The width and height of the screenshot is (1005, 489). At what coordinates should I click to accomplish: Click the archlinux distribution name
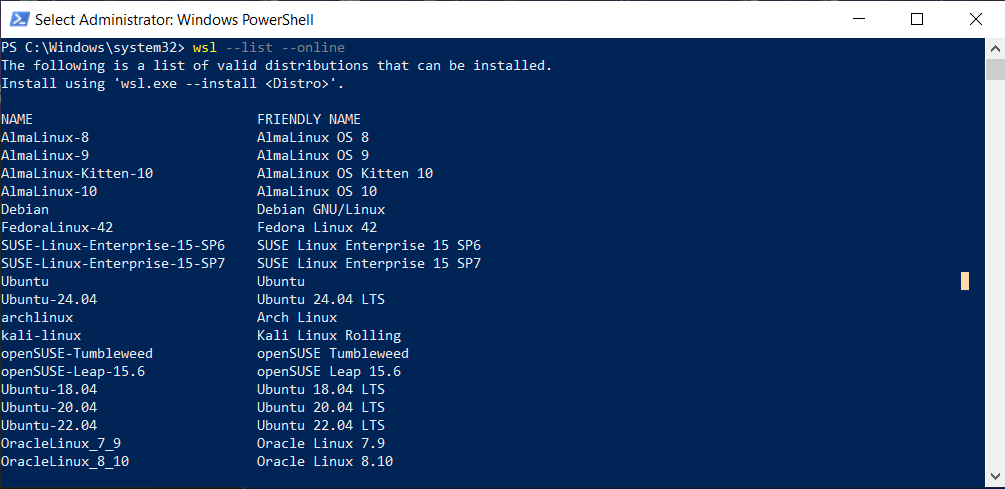click(x=37, y=317)
